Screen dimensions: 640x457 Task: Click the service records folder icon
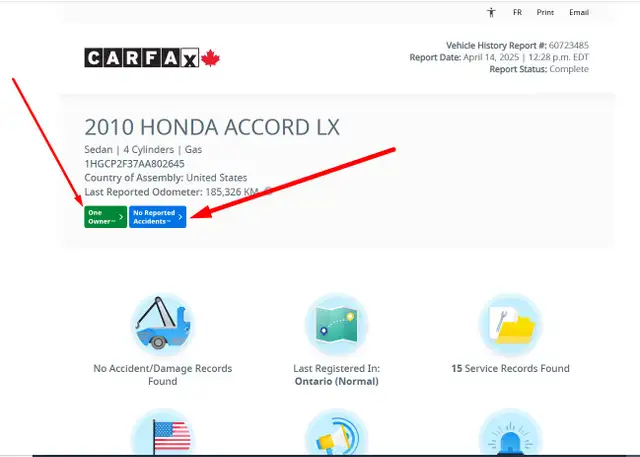510,324
